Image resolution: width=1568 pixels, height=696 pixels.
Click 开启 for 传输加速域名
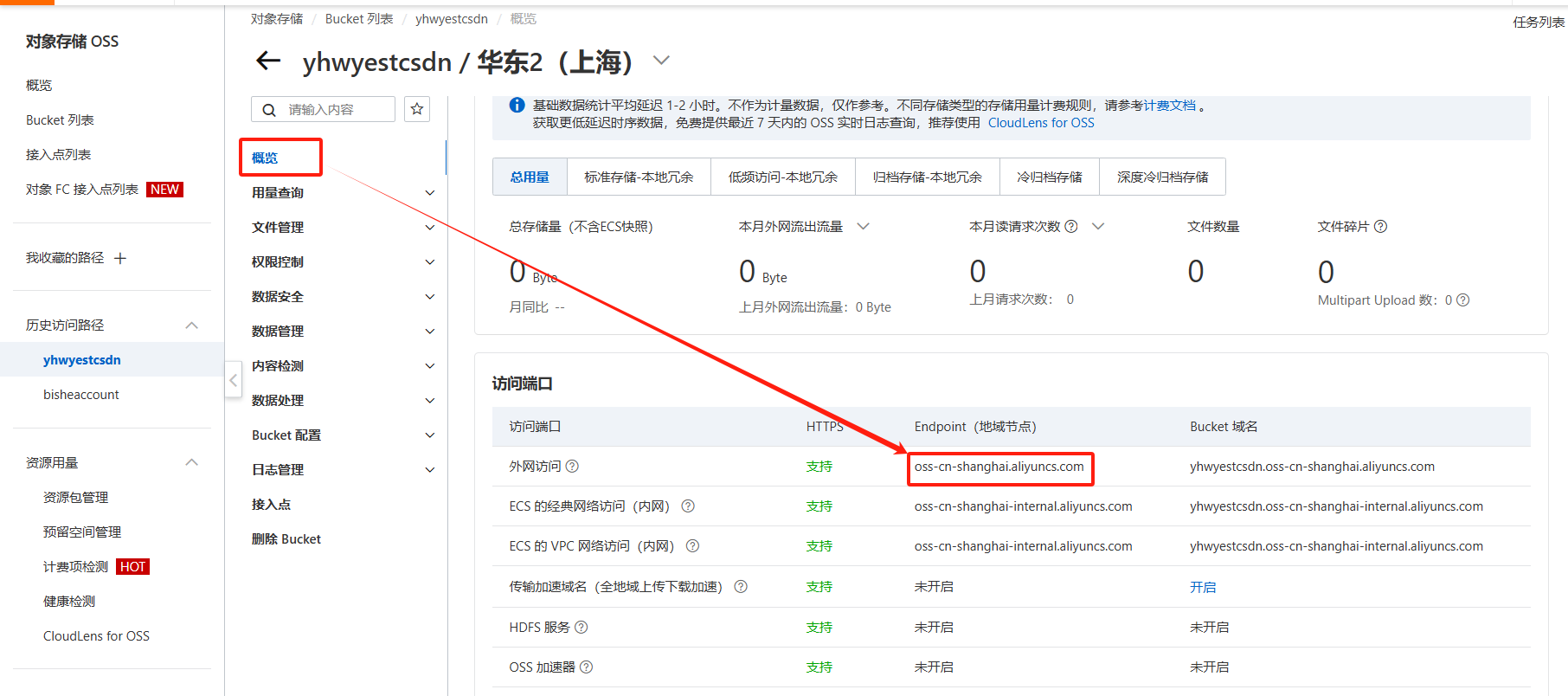1203,587
